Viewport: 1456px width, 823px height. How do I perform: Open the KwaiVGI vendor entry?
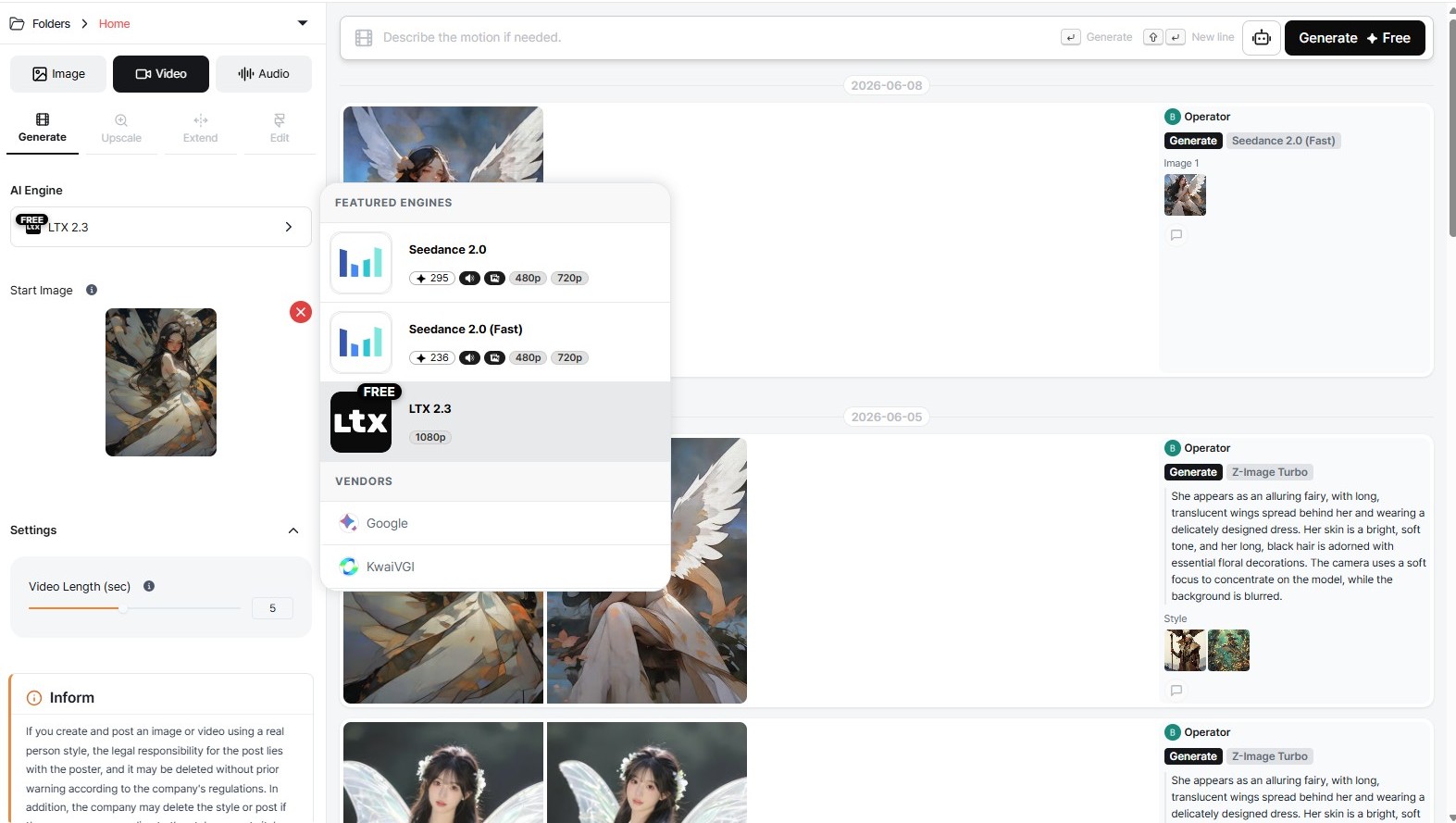click(495, 567)
